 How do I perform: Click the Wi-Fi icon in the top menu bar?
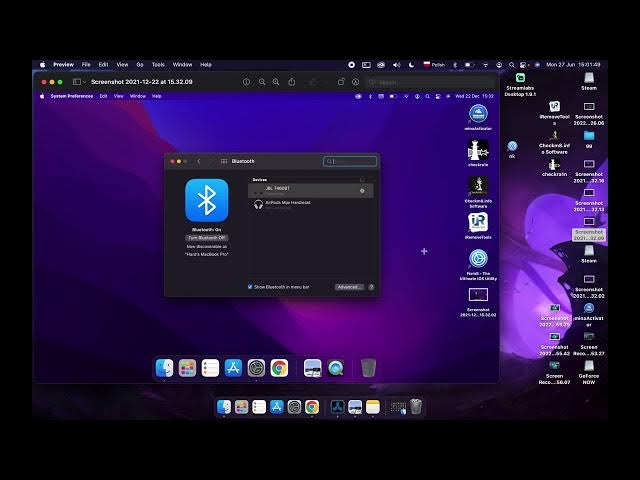[485, 64]
